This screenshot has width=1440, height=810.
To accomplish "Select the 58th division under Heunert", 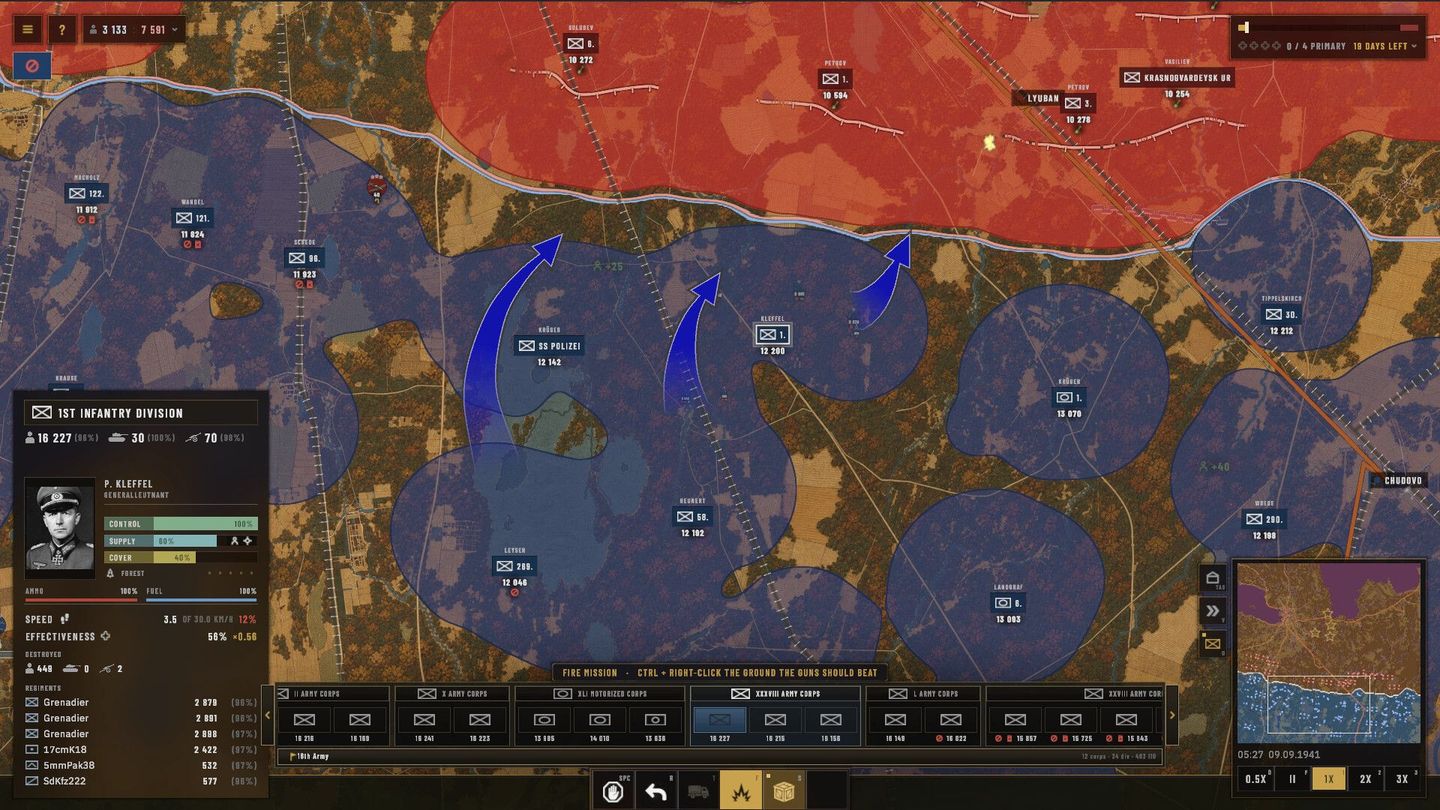I will (x=692, y=517).
